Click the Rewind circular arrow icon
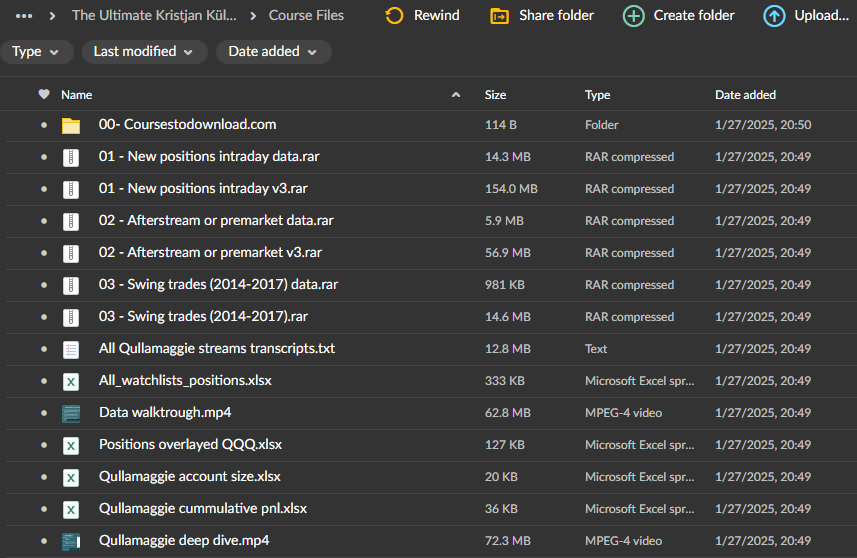 click(394, 16)
